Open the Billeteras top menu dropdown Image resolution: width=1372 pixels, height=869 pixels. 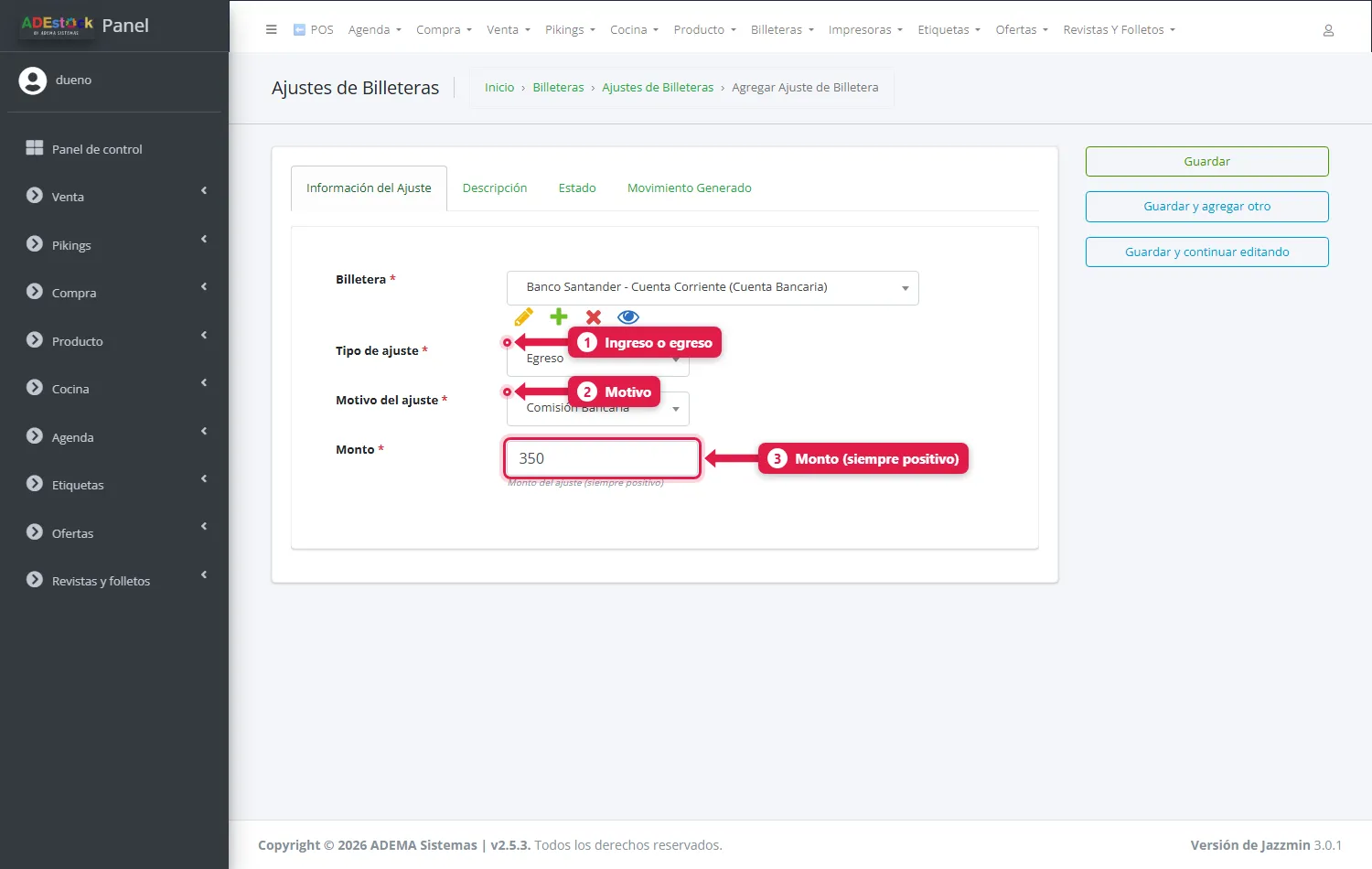[782, 30]
